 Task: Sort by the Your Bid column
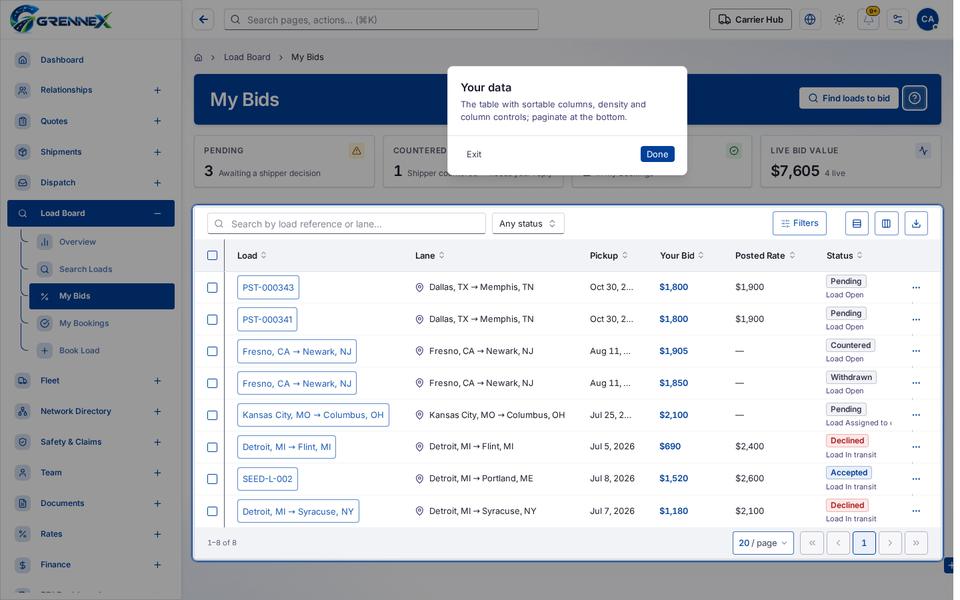(681, 255)
